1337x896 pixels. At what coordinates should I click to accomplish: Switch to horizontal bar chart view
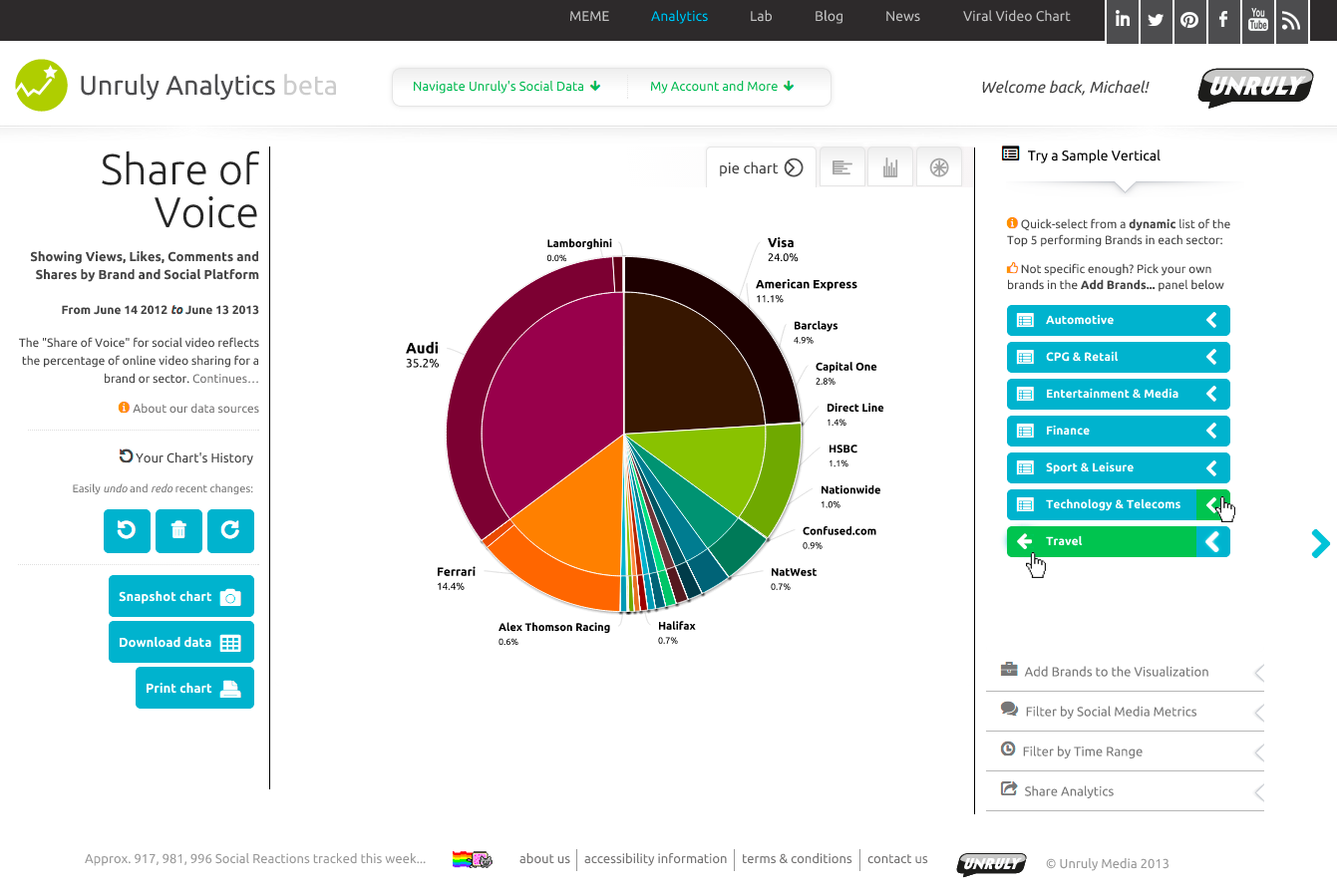tap(842, 167)
